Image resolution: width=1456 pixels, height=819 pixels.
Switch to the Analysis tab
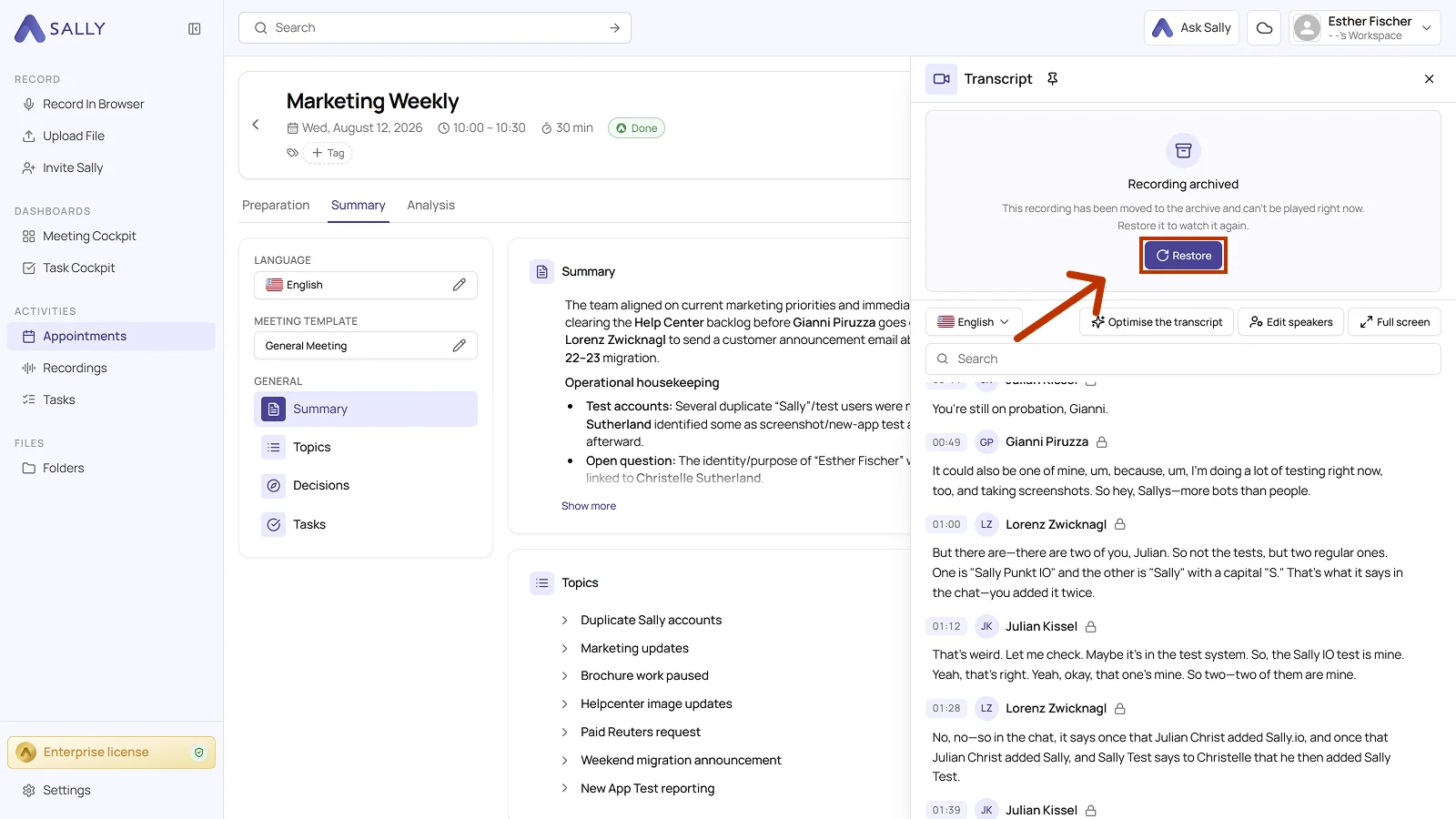[430, 205]
